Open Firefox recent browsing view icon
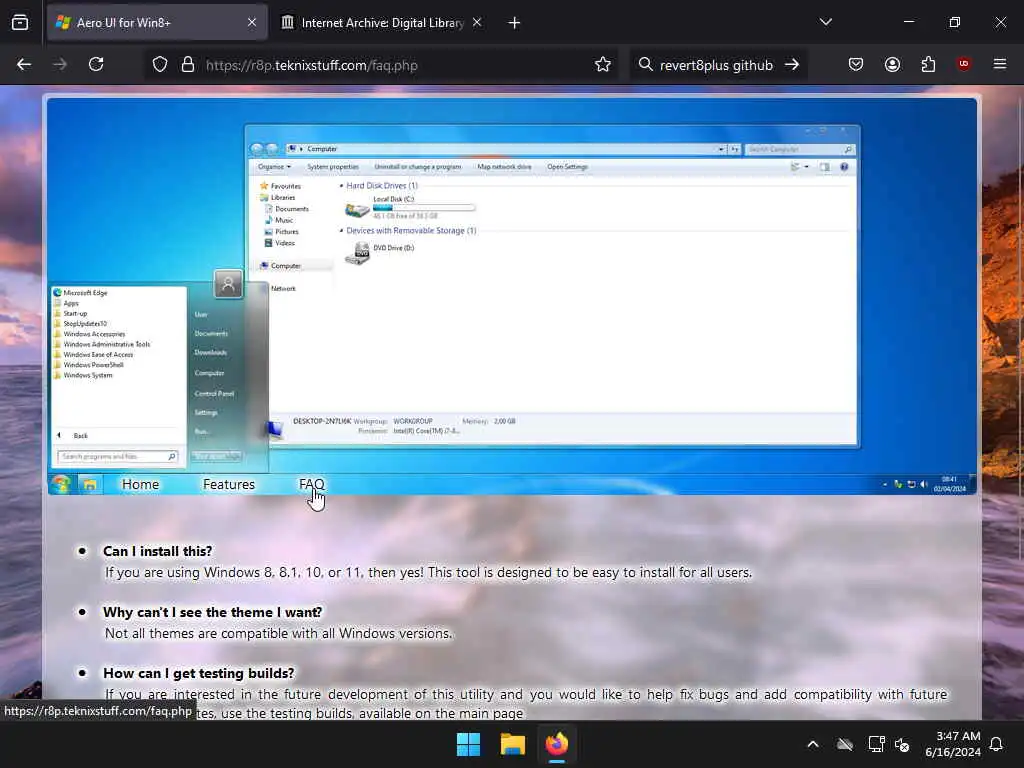The height and width of the screenshot is (768, 1024). 20,23
